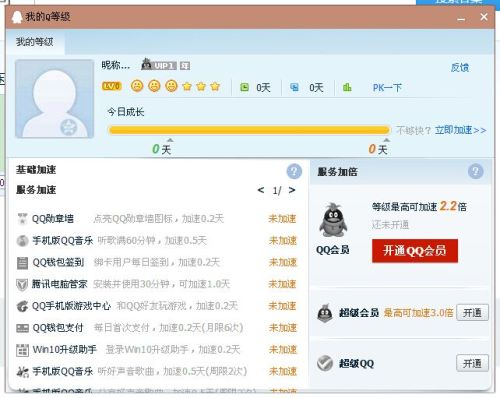Go to previous page of 服务加速 list
Image resolution: width=500 pixels, height=398 pixels.
point(261,190)
